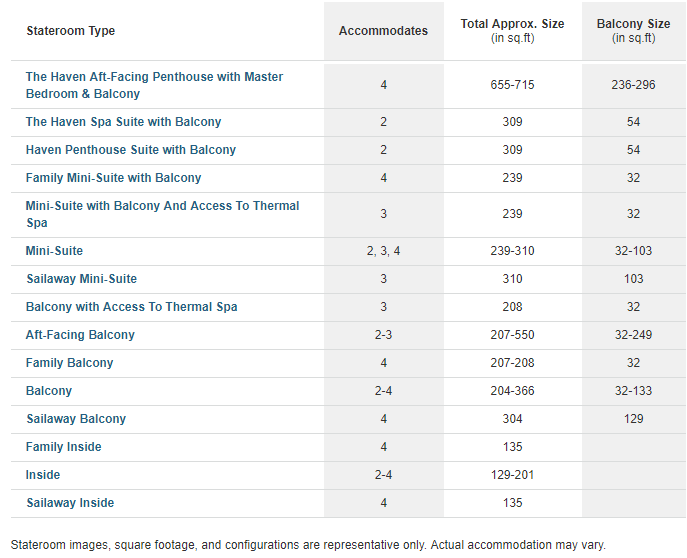Open Mini-Suite with Balcony And Access To Thermal Spa
Viewport: 687px width, 558px height.
point(162,214)
